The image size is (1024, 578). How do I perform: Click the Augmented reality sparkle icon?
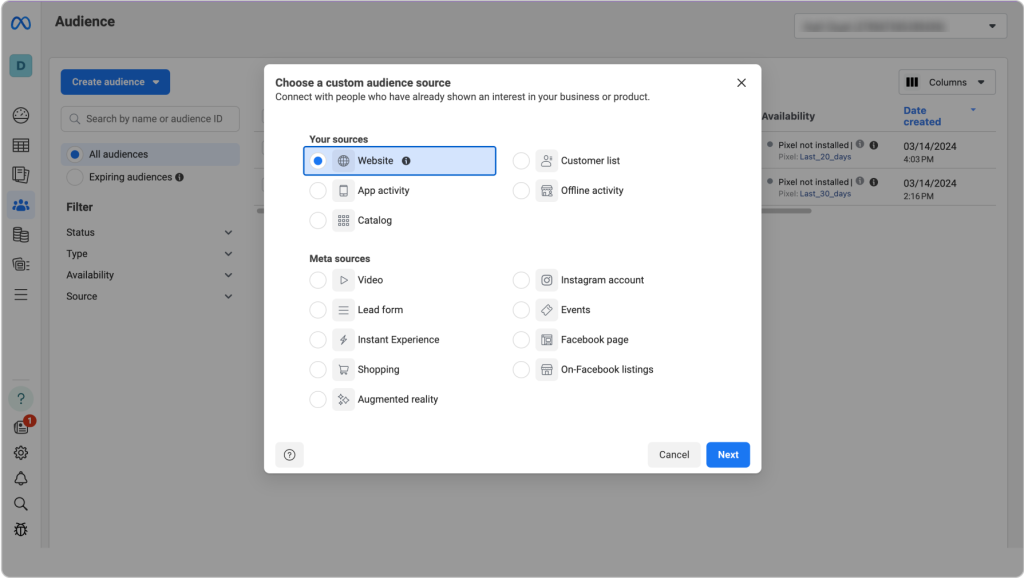point(344,400)
